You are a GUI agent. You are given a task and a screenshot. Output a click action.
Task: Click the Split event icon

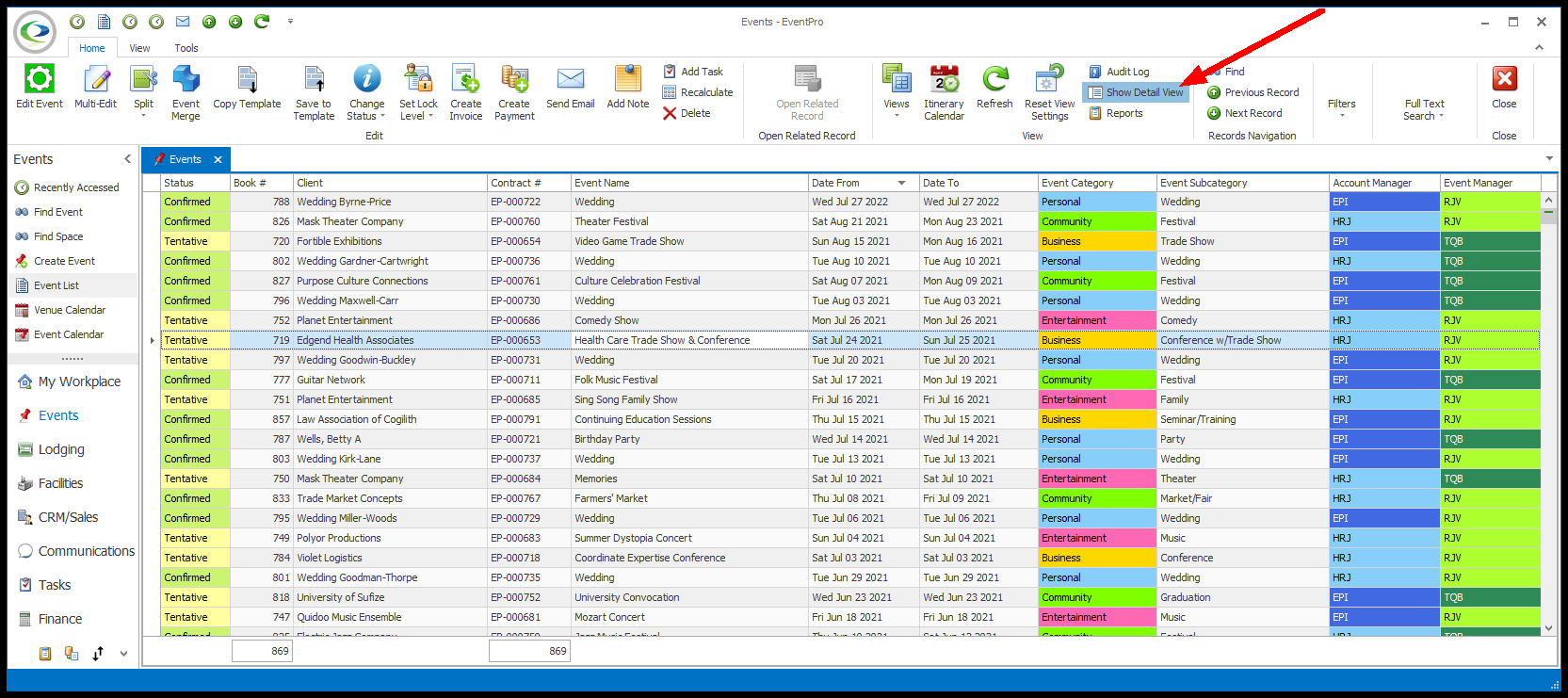143,79
